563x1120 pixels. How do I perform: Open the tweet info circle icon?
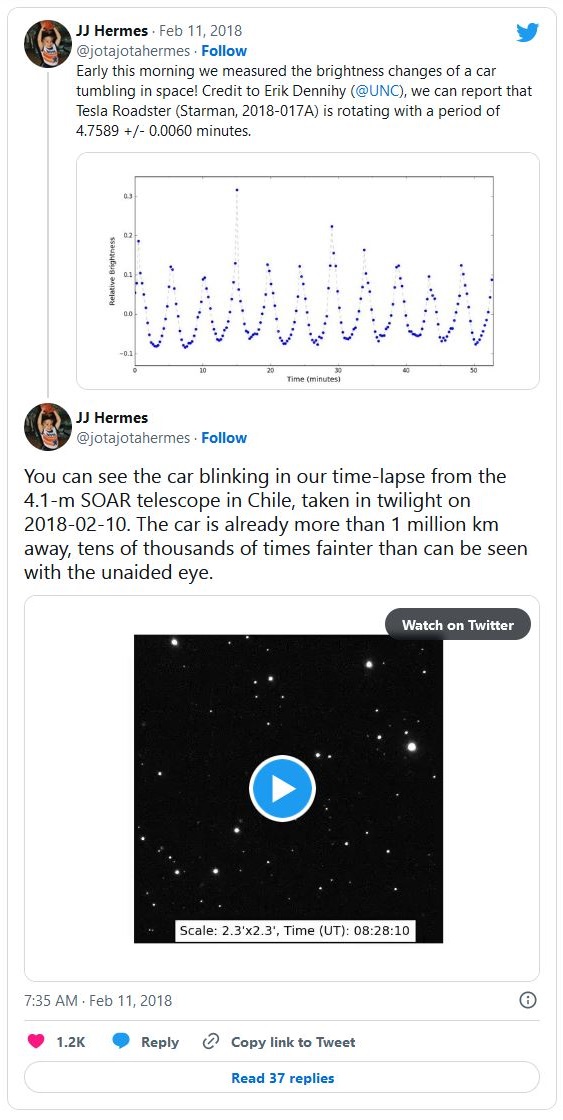click(527, 1000)
